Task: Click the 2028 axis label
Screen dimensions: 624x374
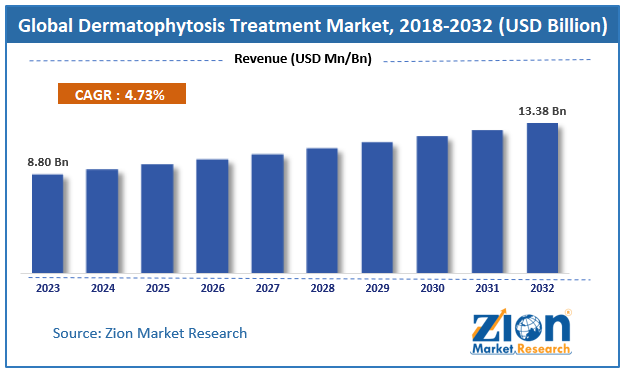Action: point(322,288)
